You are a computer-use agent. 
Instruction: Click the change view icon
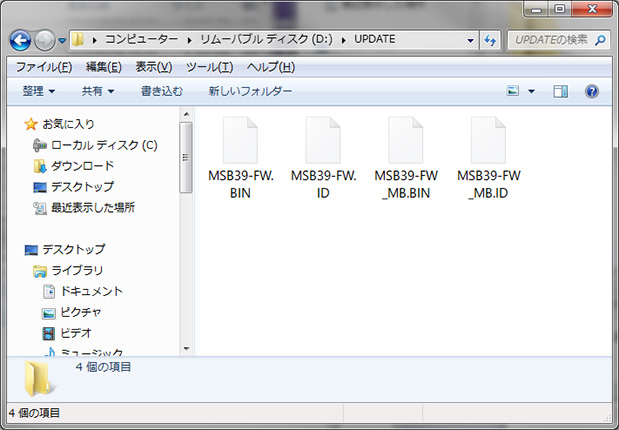tap(513, 91)
